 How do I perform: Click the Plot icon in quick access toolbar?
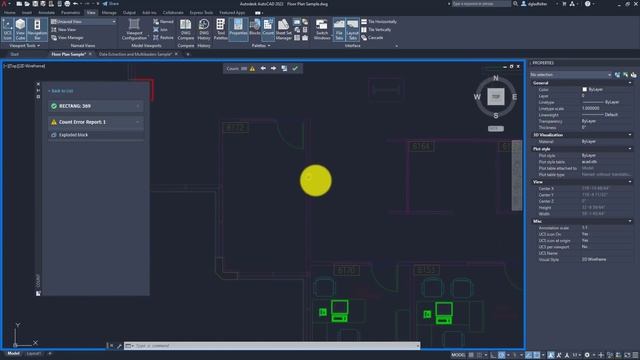(67, 4)
